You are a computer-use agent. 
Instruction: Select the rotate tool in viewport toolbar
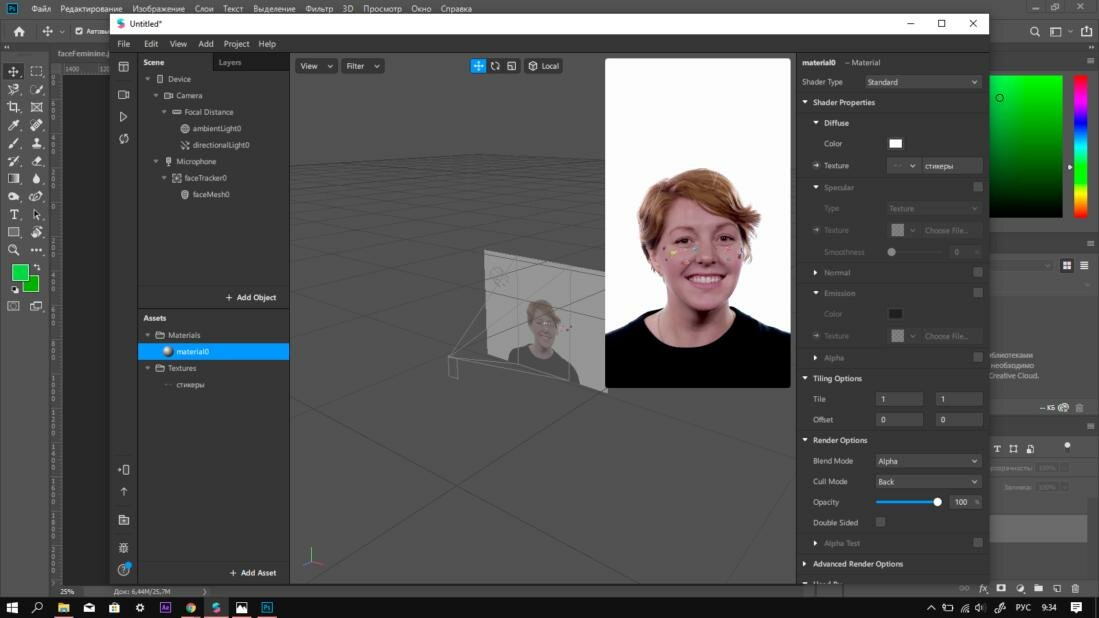tap(495, 66)
